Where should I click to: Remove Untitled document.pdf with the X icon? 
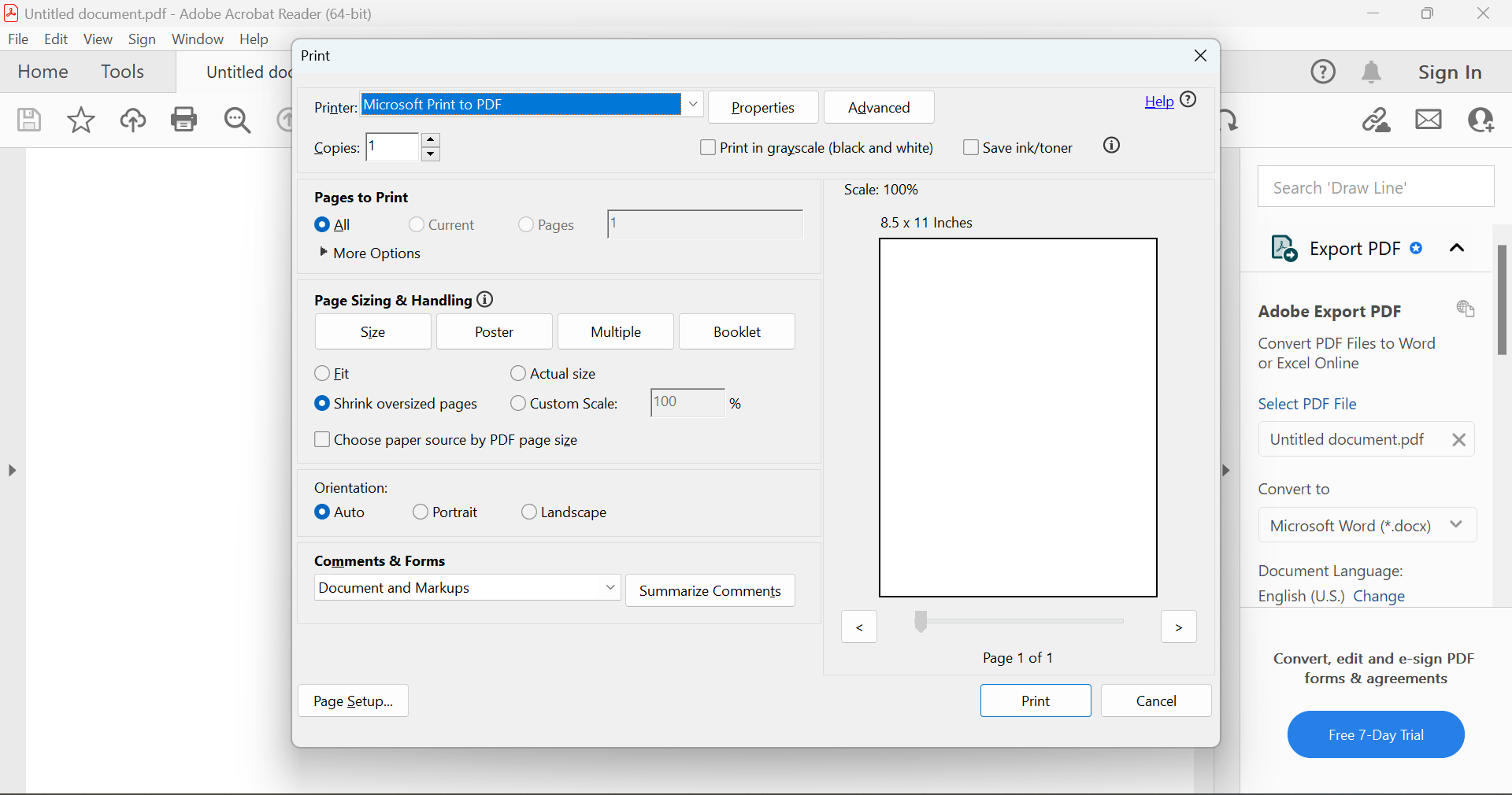tap(1458, 440)
